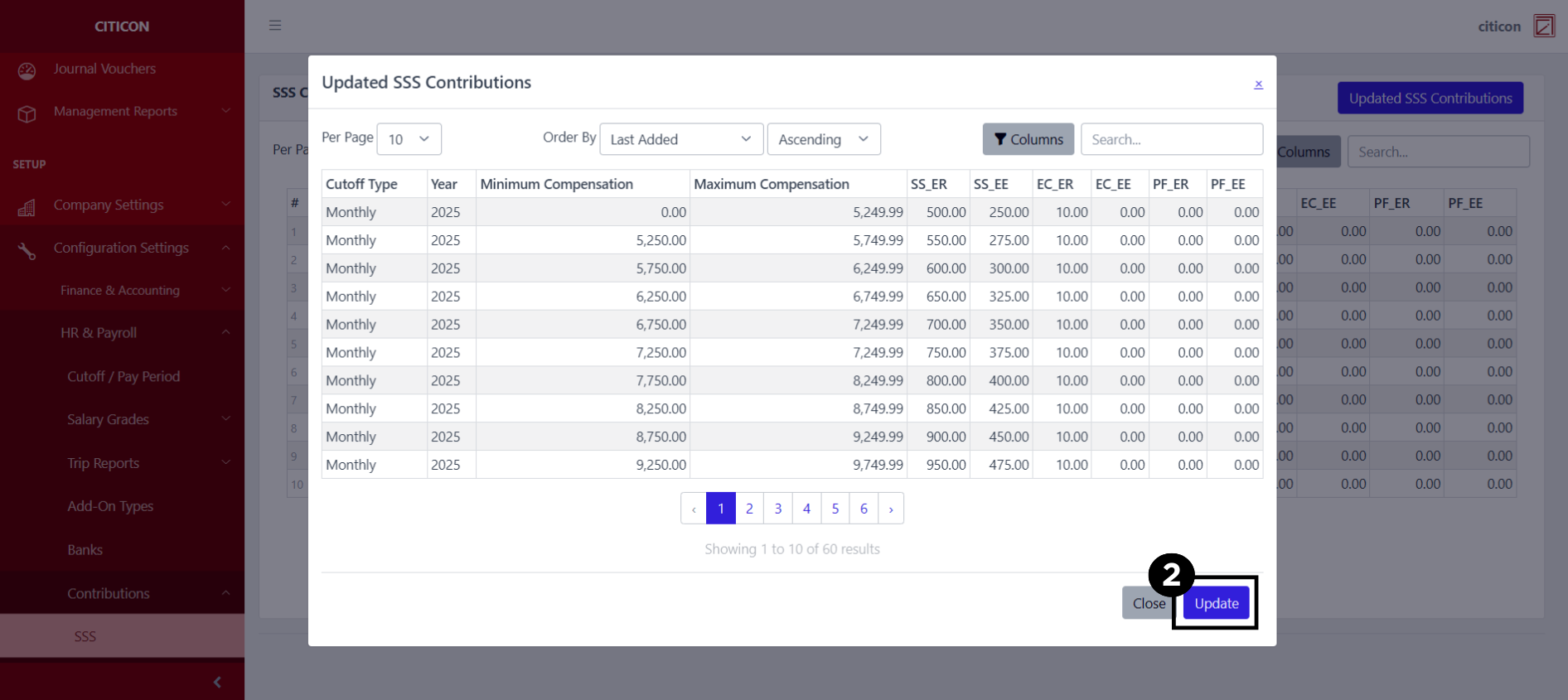Click the Search field in the dialog
The image size is (1568, 700).
click(1171, 139)
